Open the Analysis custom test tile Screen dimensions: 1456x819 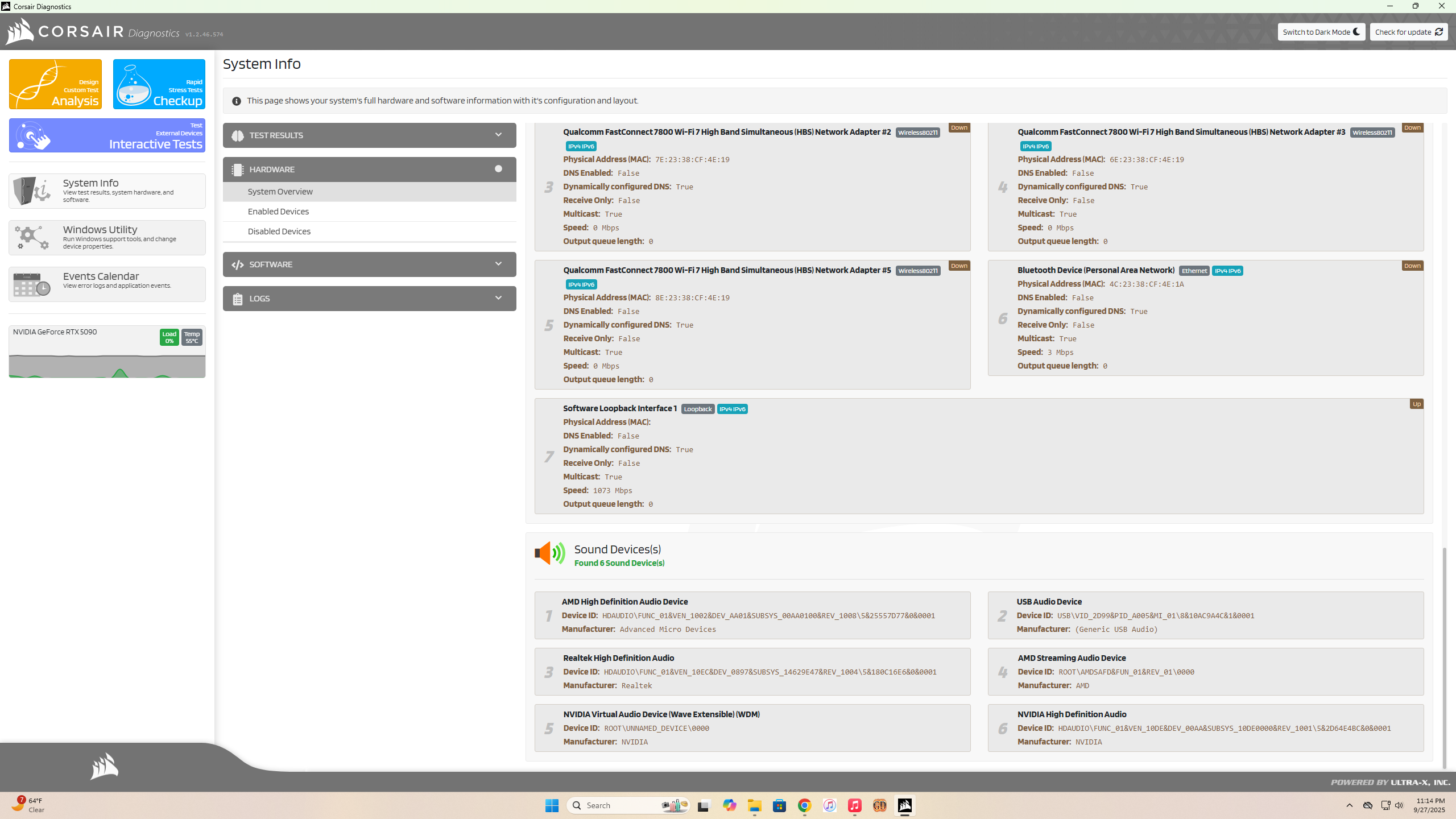(55, 84)
